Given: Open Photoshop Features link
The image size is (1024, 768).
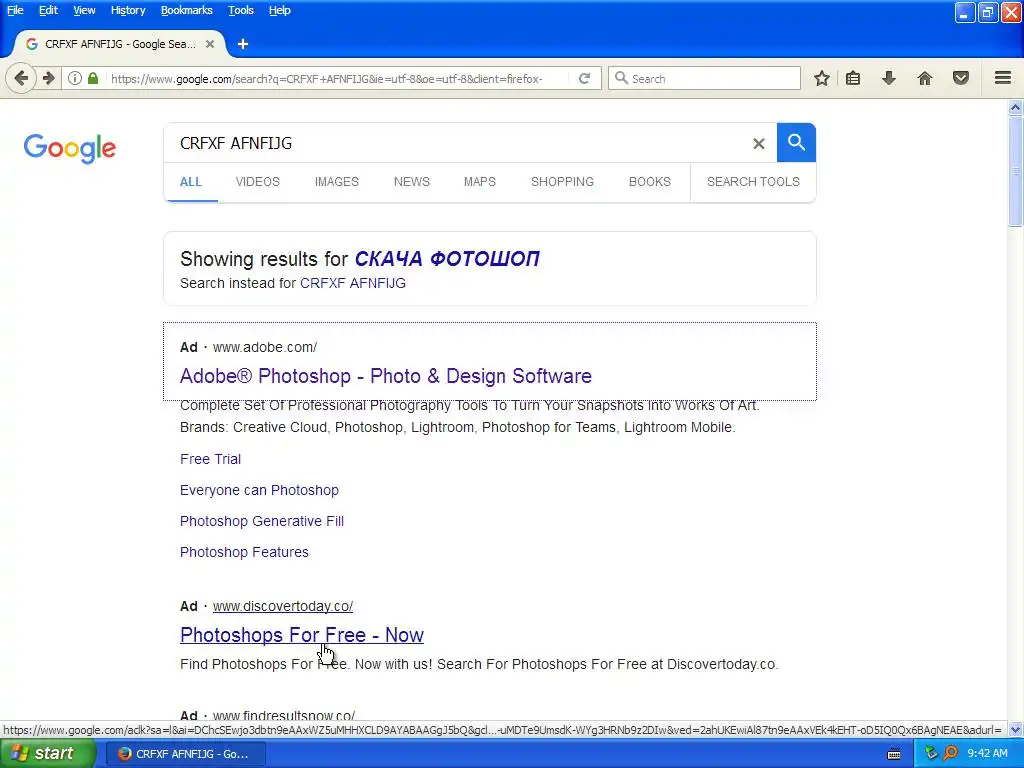Looking at the screenshot, I should tap(244, 552).
